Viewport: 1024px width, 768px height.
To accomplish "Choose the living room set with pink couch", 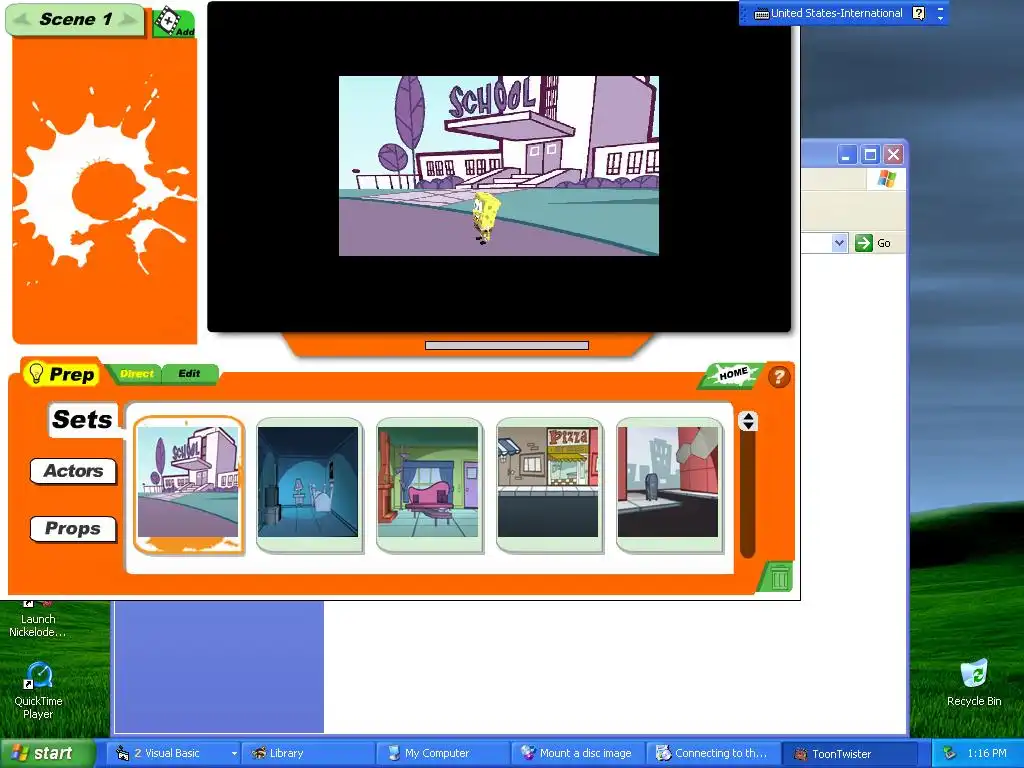I will coord(428,485).
